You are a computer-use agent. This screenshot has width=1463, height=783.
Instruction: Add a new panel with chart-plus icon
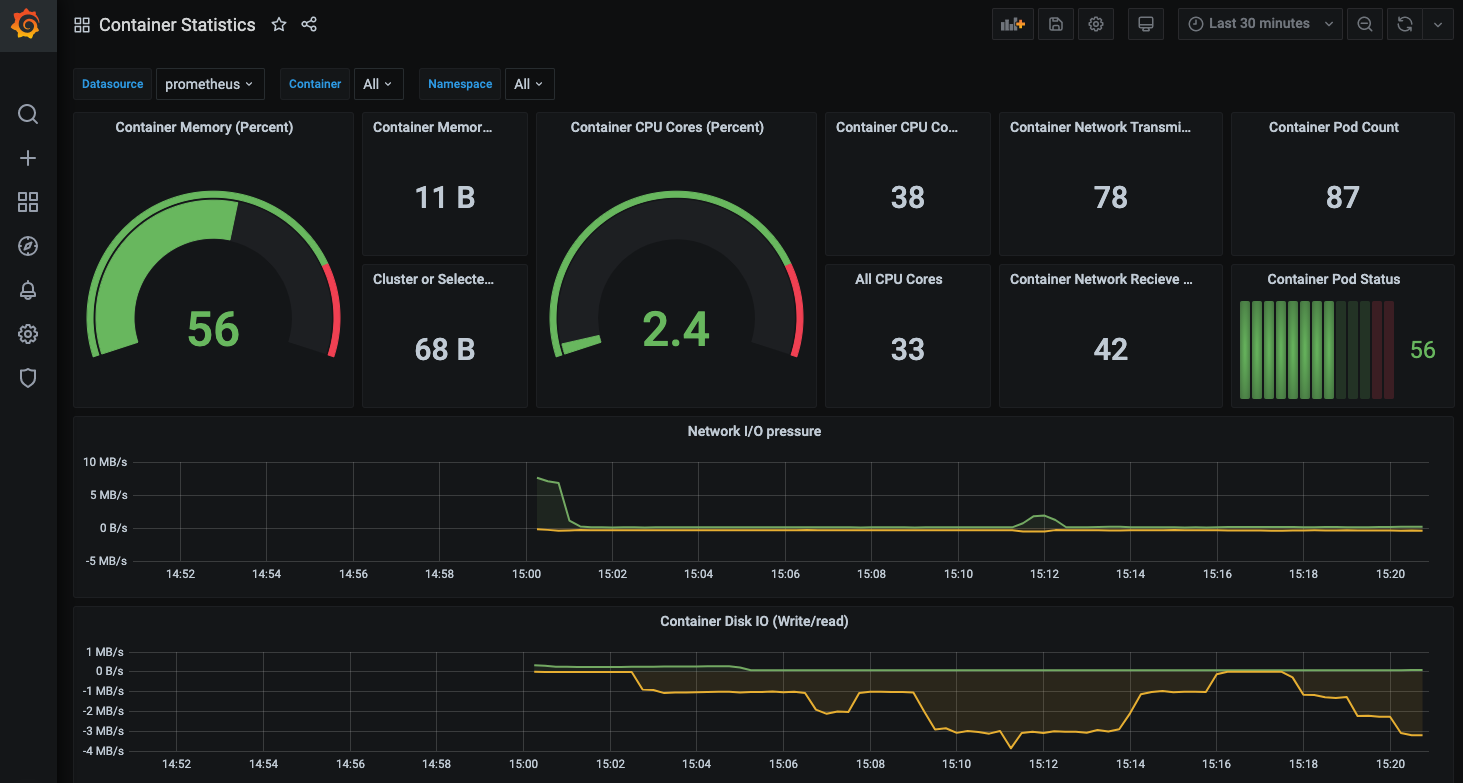point(1013,24)
